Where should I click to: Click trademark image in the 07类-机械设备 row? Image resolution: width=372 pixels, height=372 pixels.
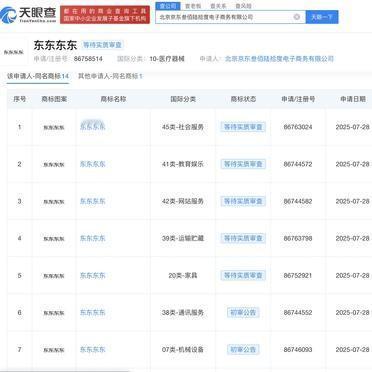[x=54, y=350]
